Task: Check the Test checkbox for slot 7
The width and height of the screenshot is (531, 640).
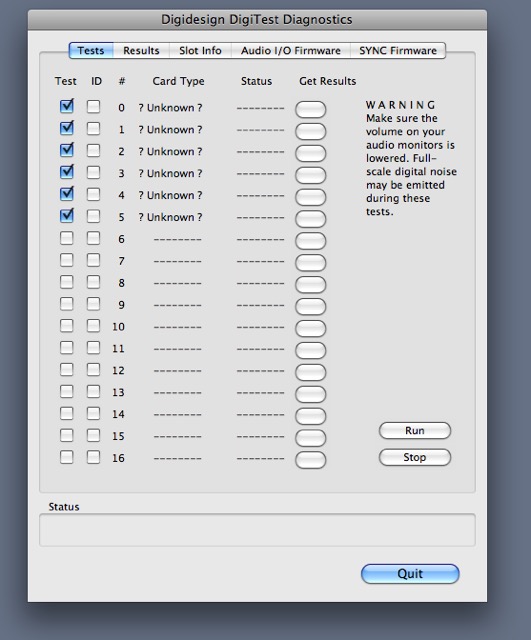Action: [x=67, y=260]
